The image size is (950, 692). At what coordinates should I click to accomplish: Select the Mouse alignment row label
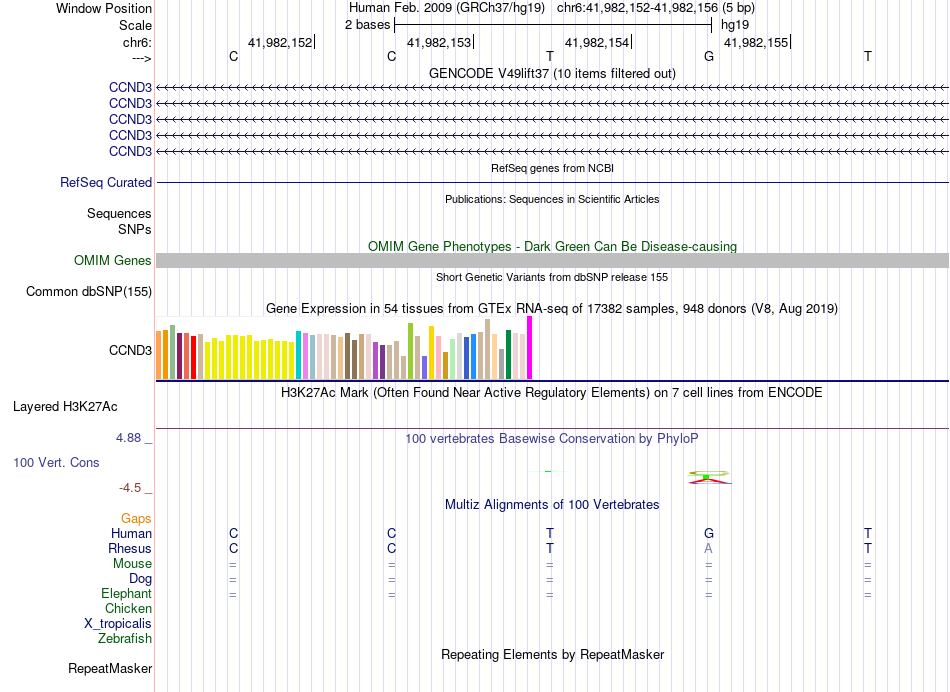click(132, 564)
